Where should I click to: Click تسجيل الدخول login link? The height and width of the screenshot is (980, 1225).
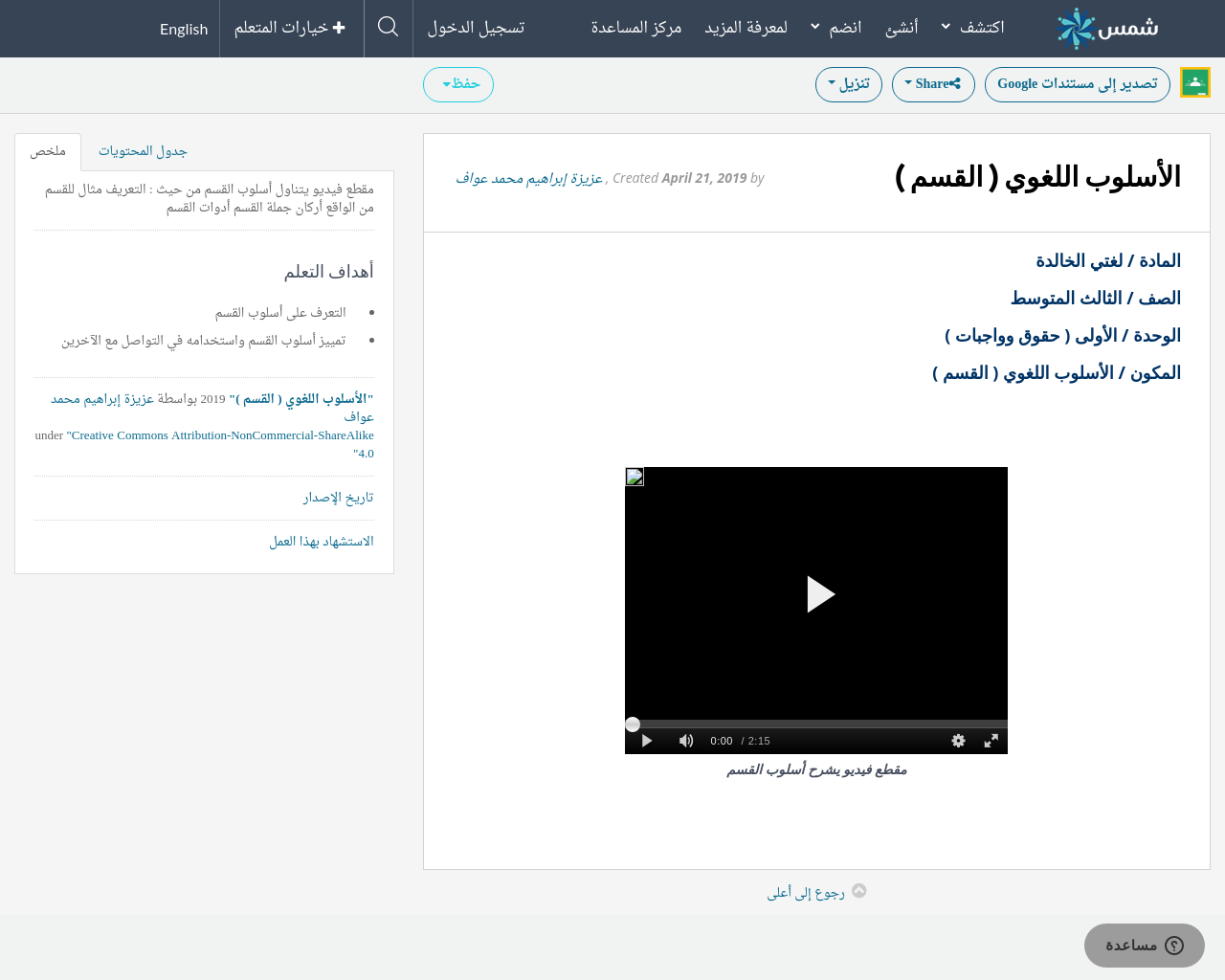pyautogui.click(x=476, y=28)
